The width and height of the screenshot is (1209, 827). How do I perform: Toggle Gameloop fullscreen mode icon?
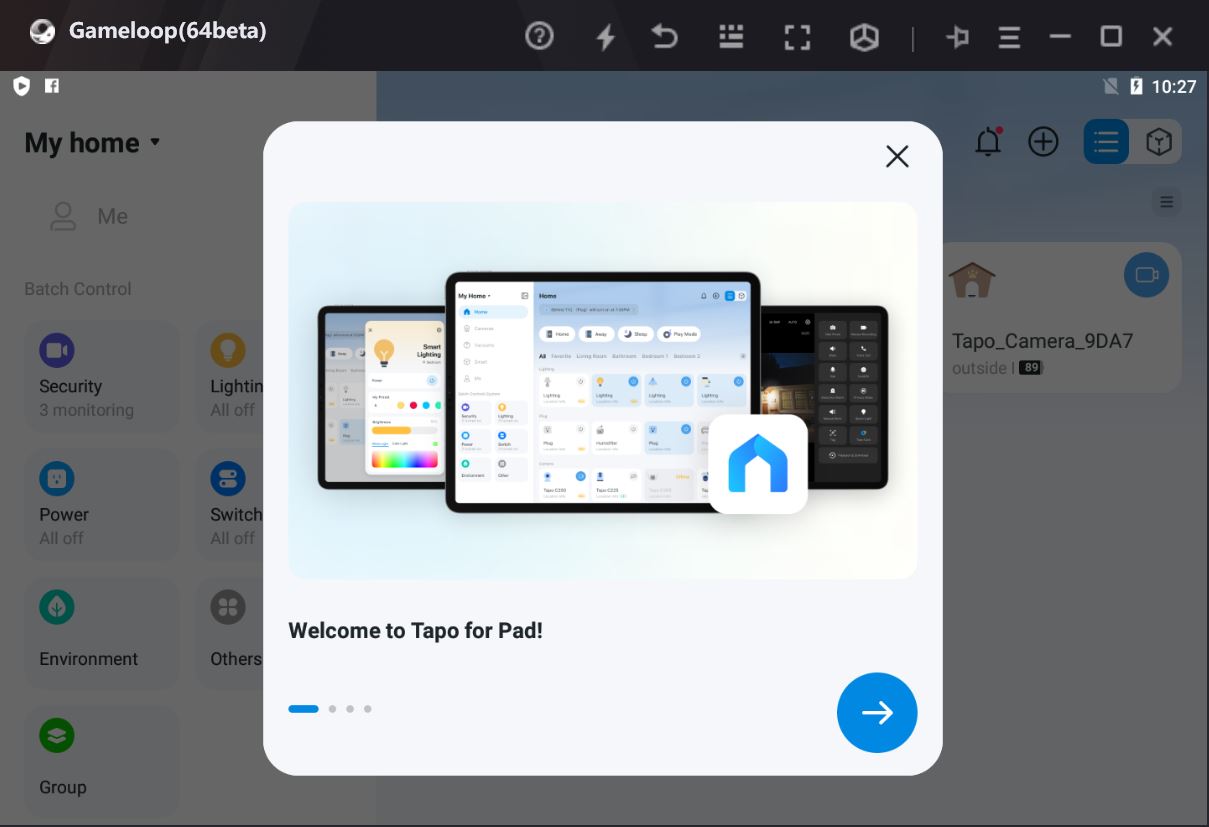point(797,37)
